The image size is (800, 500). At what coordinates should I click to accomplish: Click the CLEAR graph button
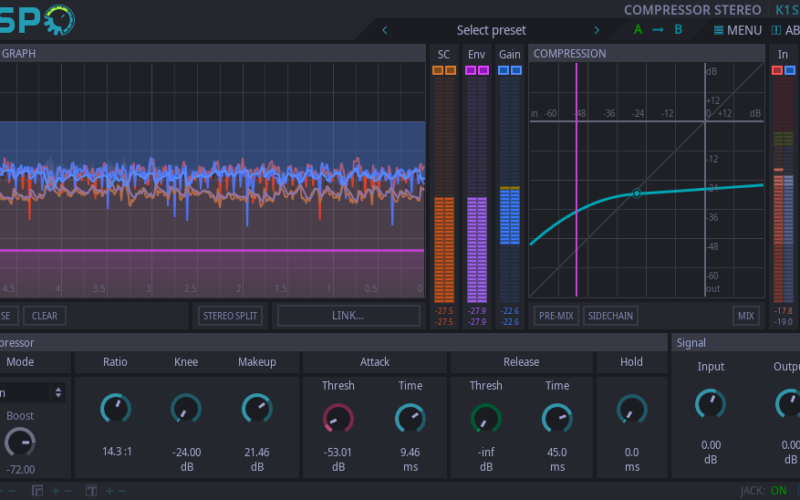coord(44,316)
